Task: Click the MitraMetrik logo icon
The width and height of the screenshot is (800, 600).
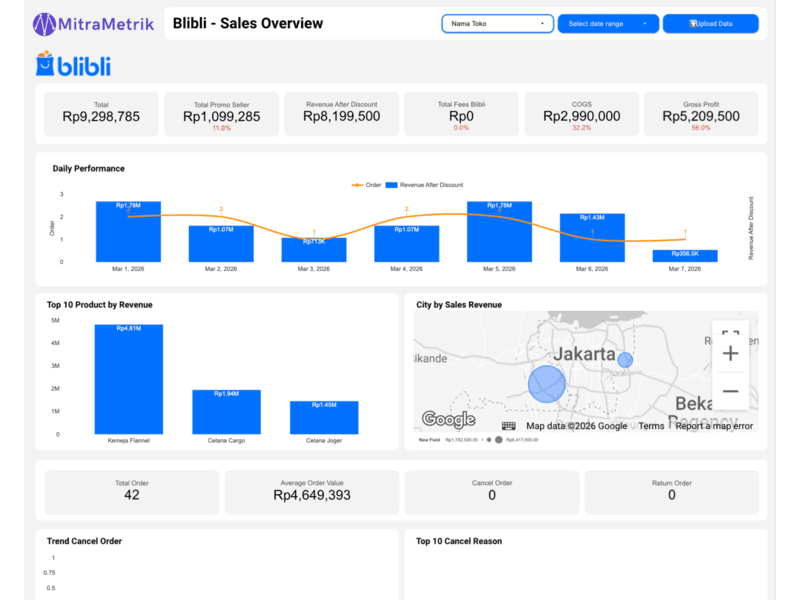Action: click(46, 23)
